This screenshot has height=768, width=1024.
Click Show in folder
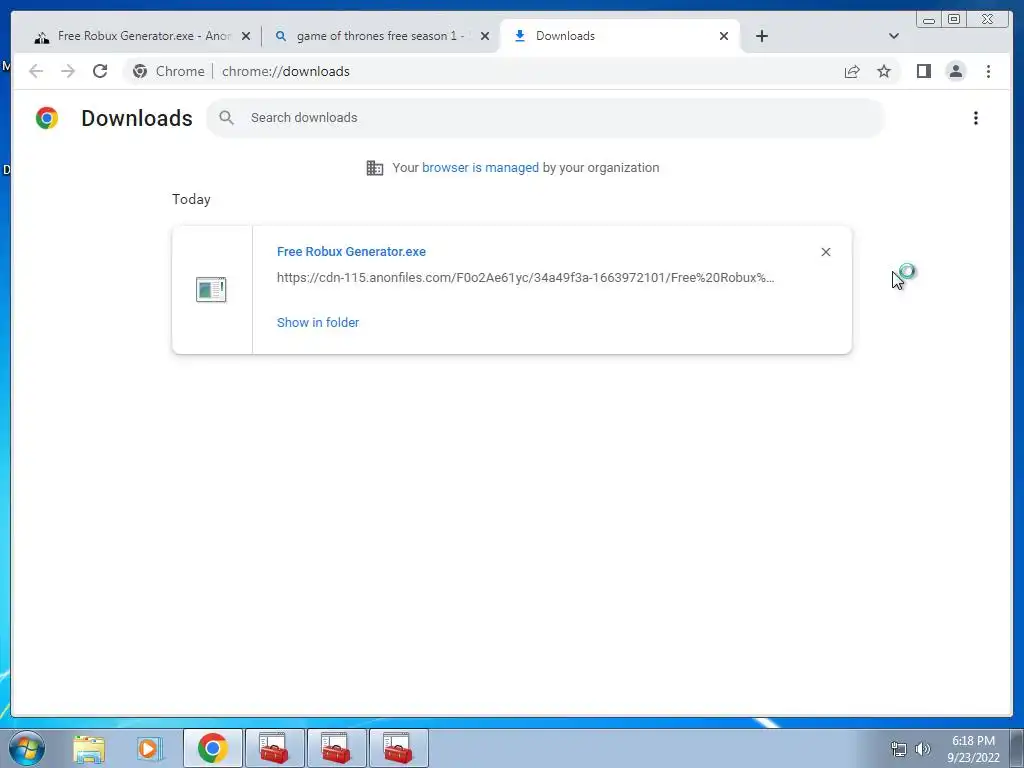[x=318, y=323]
